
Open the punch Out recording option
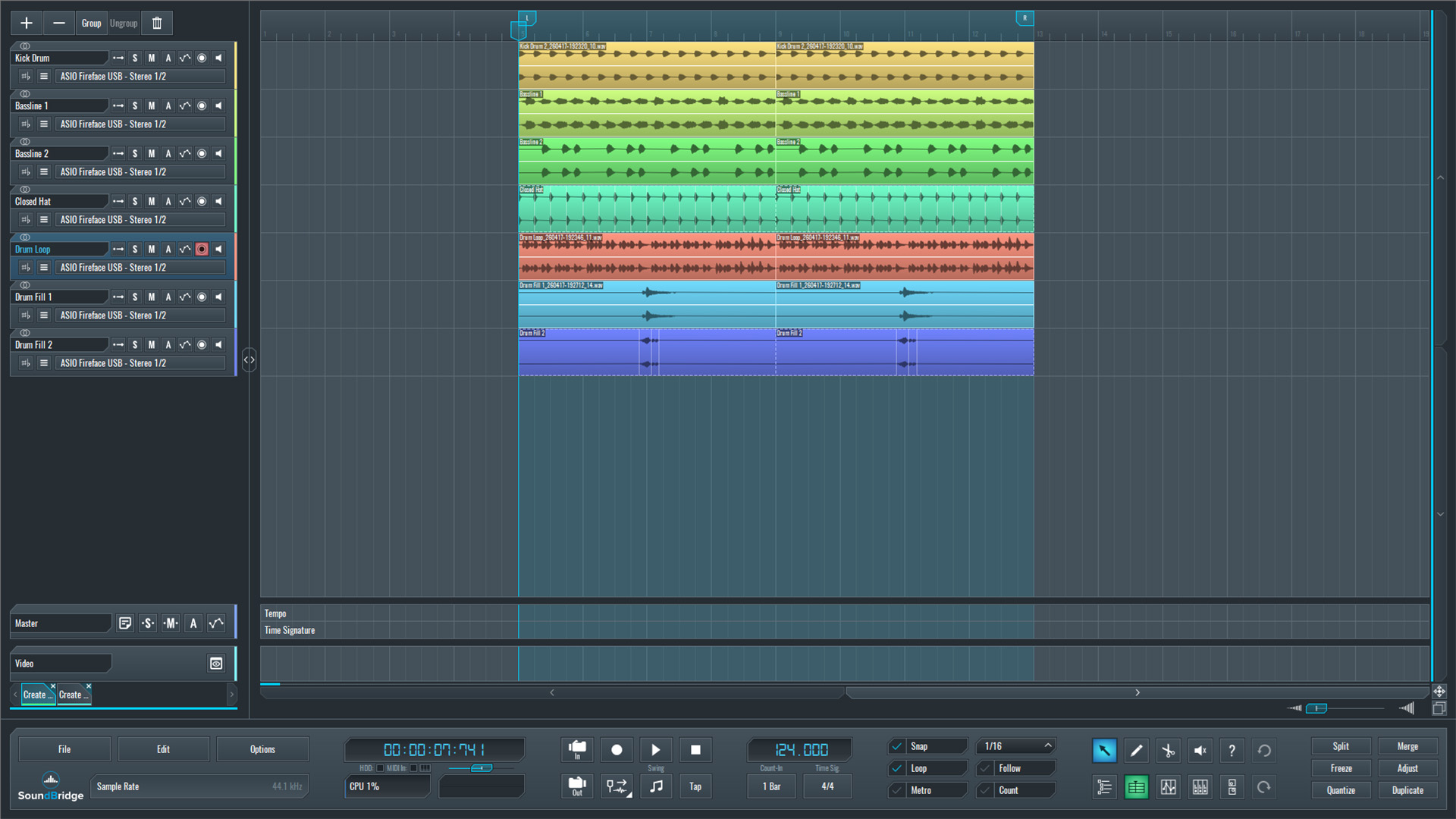[x=577, y=786]
